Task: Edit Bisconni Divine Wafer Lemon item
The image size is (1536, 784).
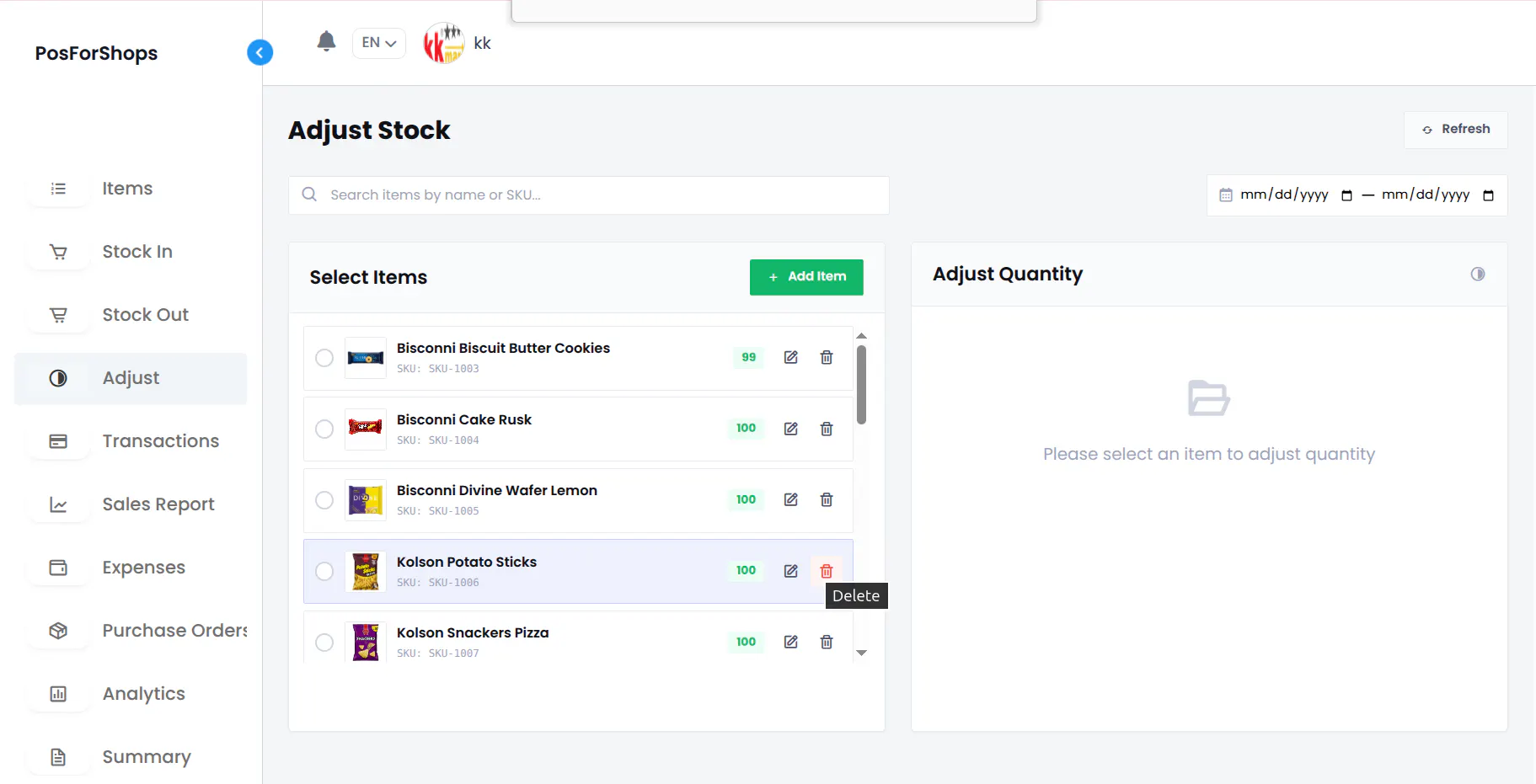Action: 790,499
